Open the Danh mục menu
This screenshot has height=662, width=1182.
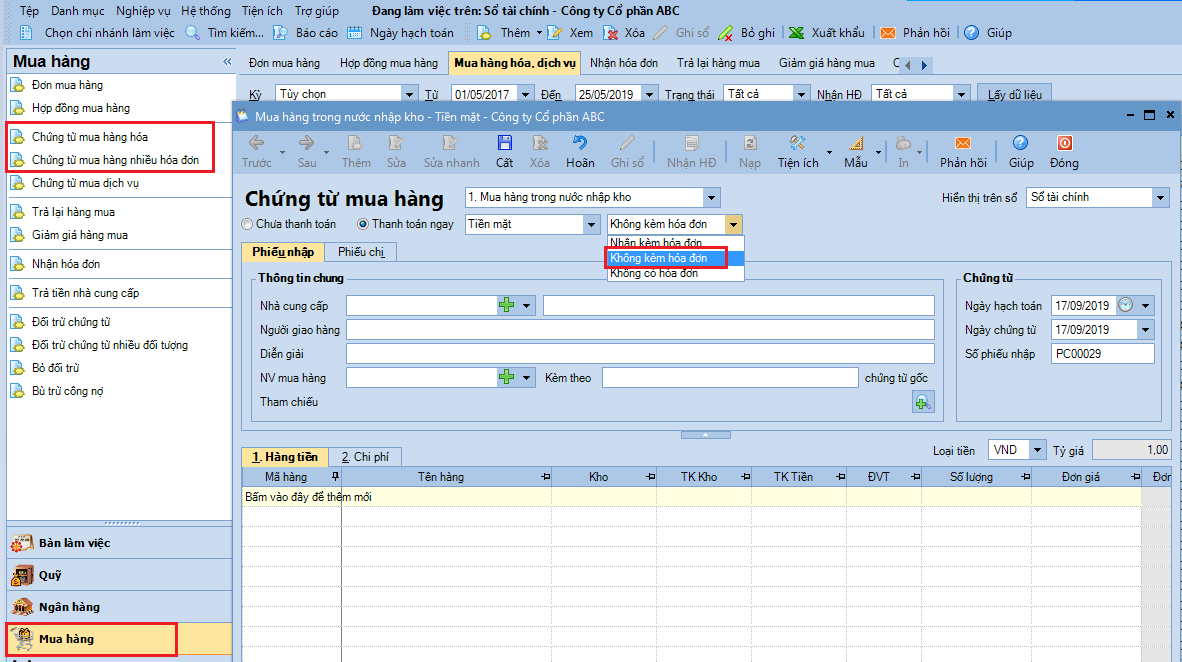coord(78,11)
